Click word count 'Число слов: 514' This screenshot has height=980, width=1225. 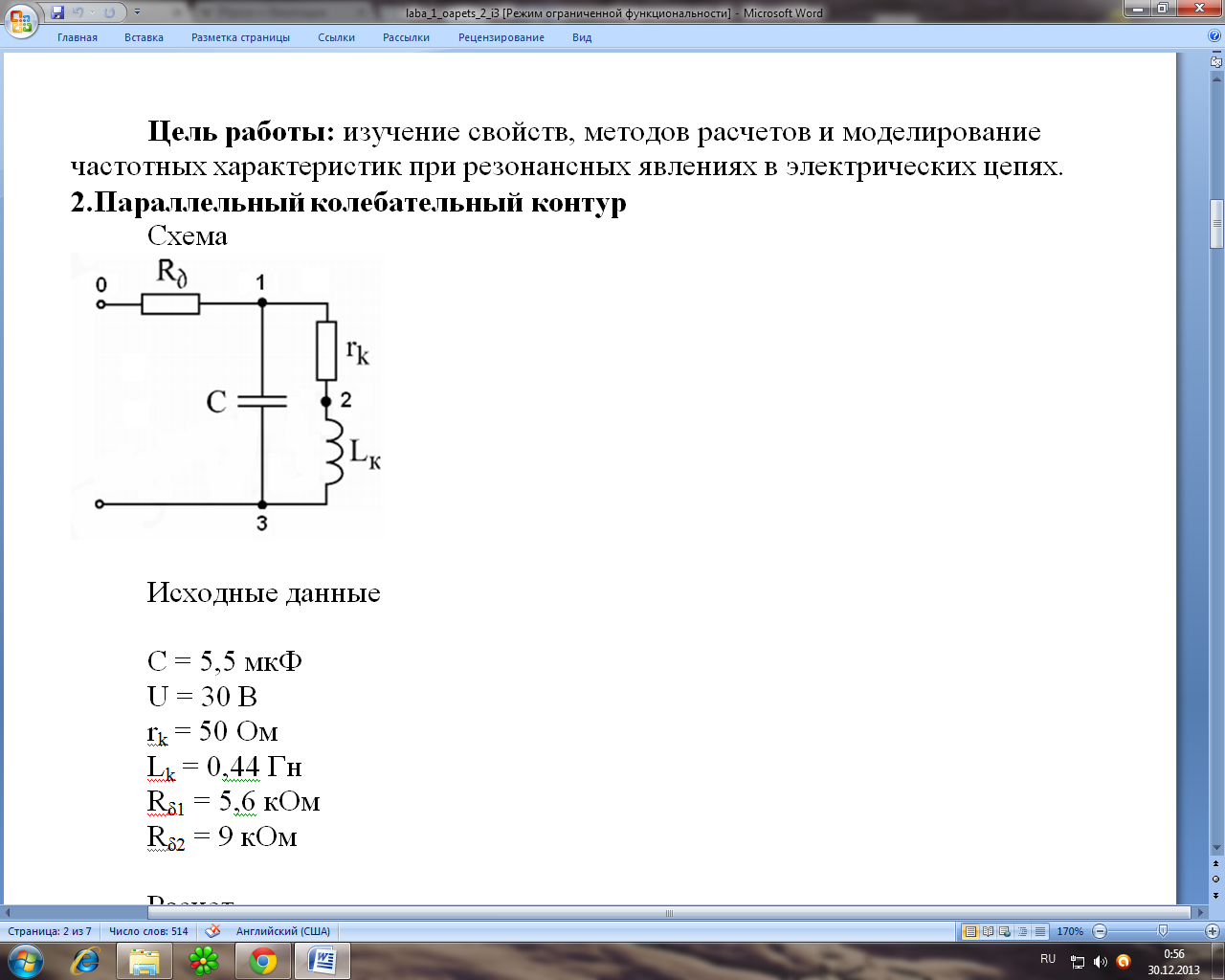pyautogui.click(x=148, y=931)
